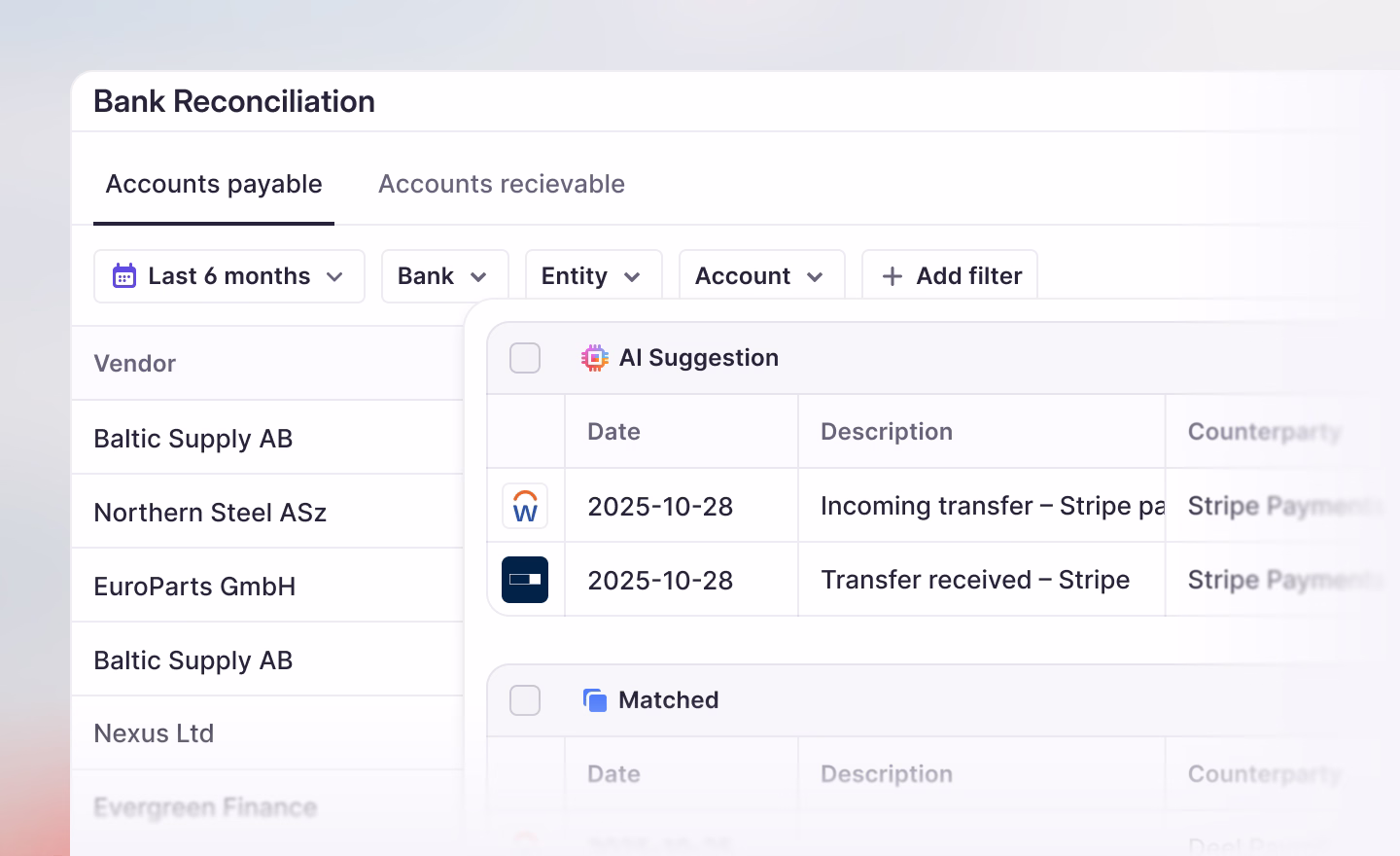
Task: Click the calendar icon in date filter
Action: click(124, 276)
